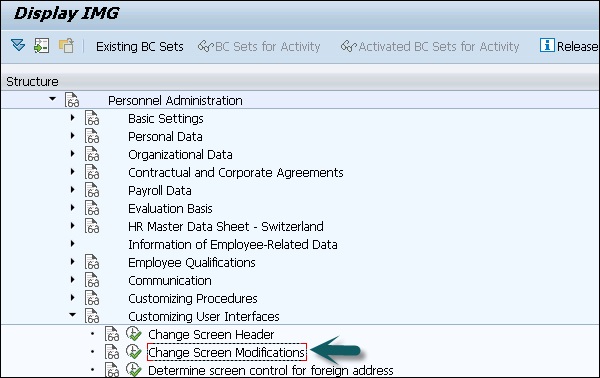Click BC Sets for Activity button
This screenshot has width=600, height=378.
pyautogui.click(x=259, y=47)
